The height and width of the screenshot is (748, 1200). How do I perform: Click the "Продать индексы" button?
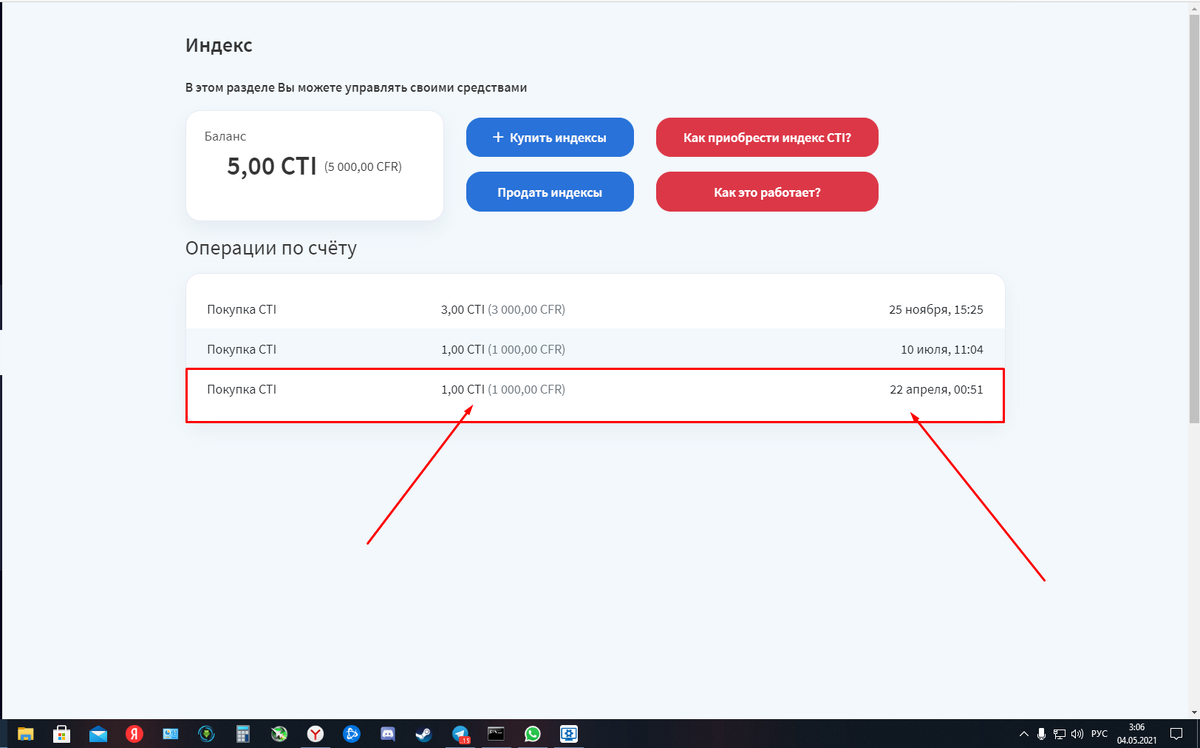coord(549,191)
